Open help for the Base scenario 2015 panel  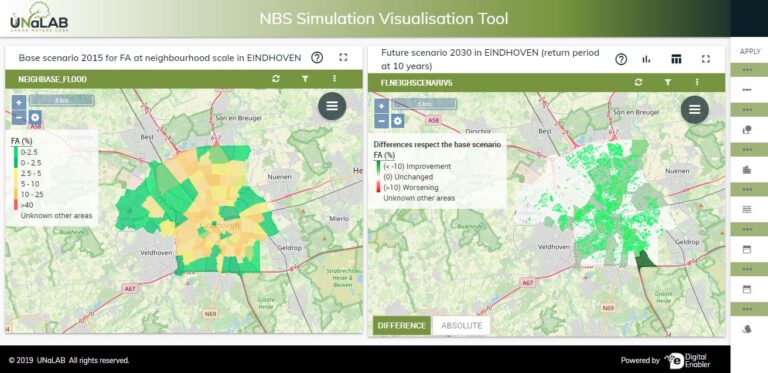click(x=317, y=58)
